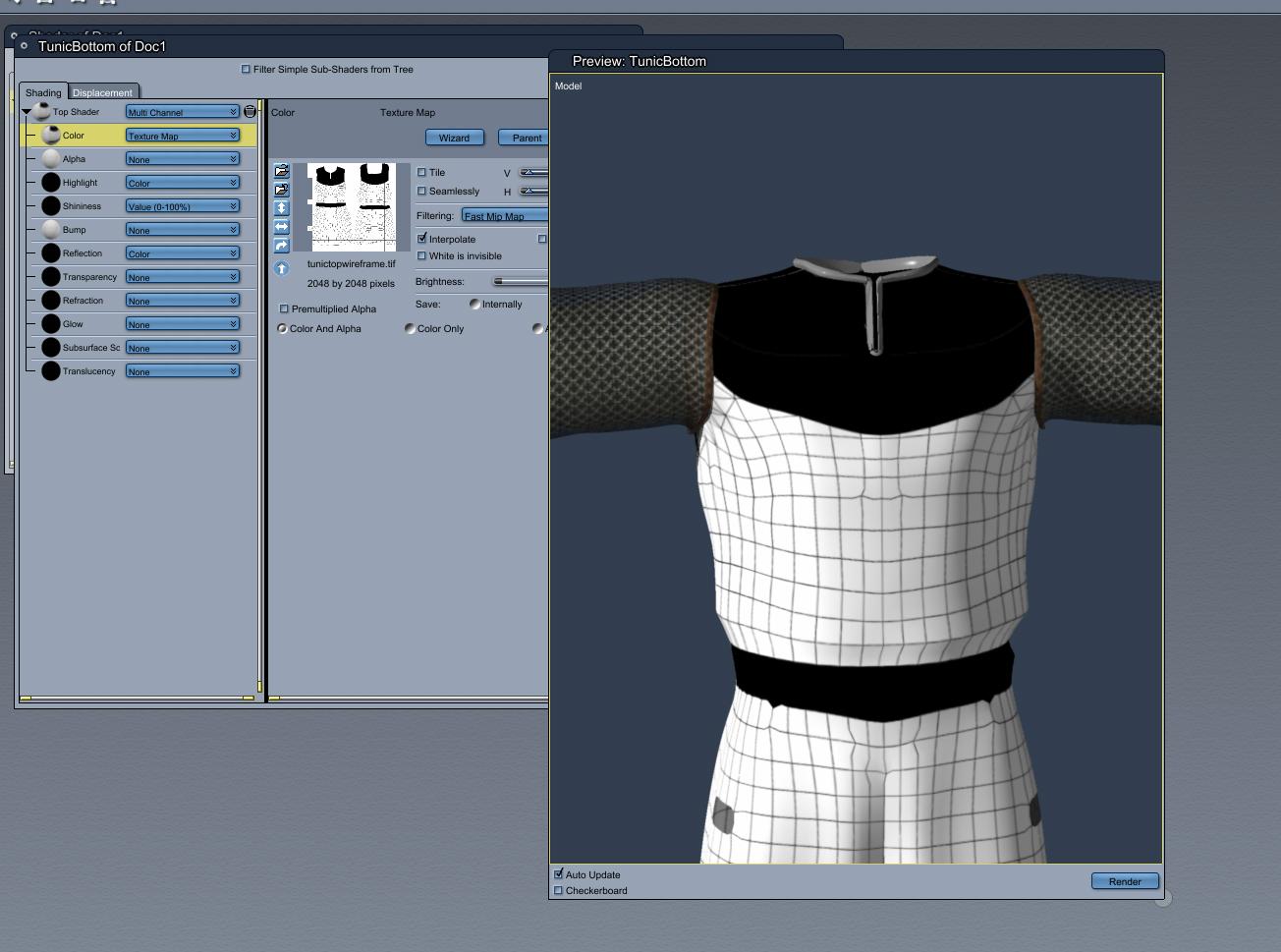Click the second open-folder texture icon
Image resolution: width=1281 pixels, height=952 pixels.
click(x=282, y=190)
